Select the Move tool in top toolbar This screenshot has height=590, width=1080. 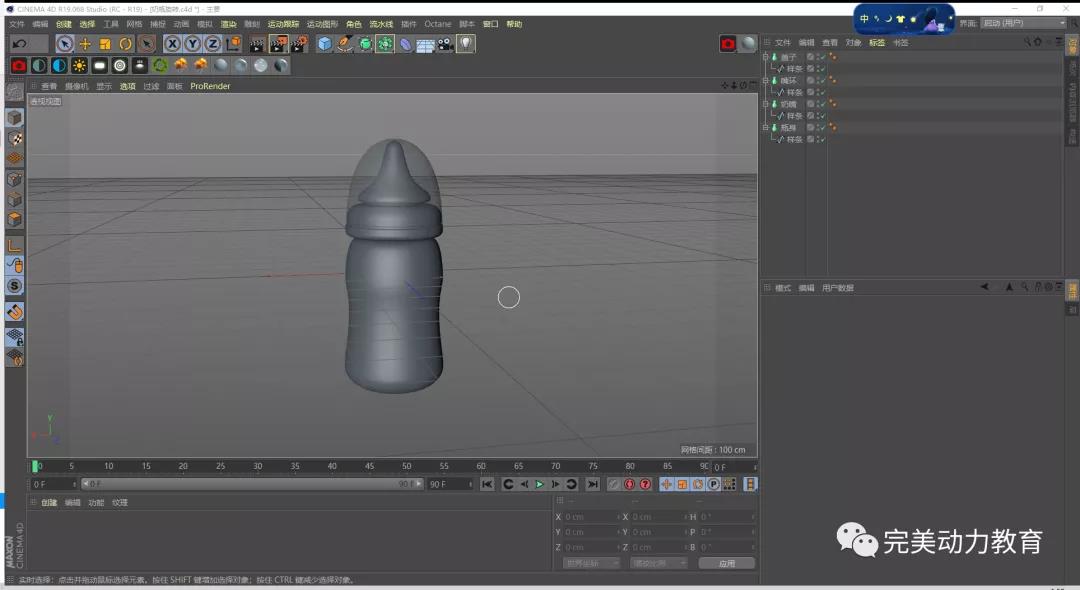point(85,44)
